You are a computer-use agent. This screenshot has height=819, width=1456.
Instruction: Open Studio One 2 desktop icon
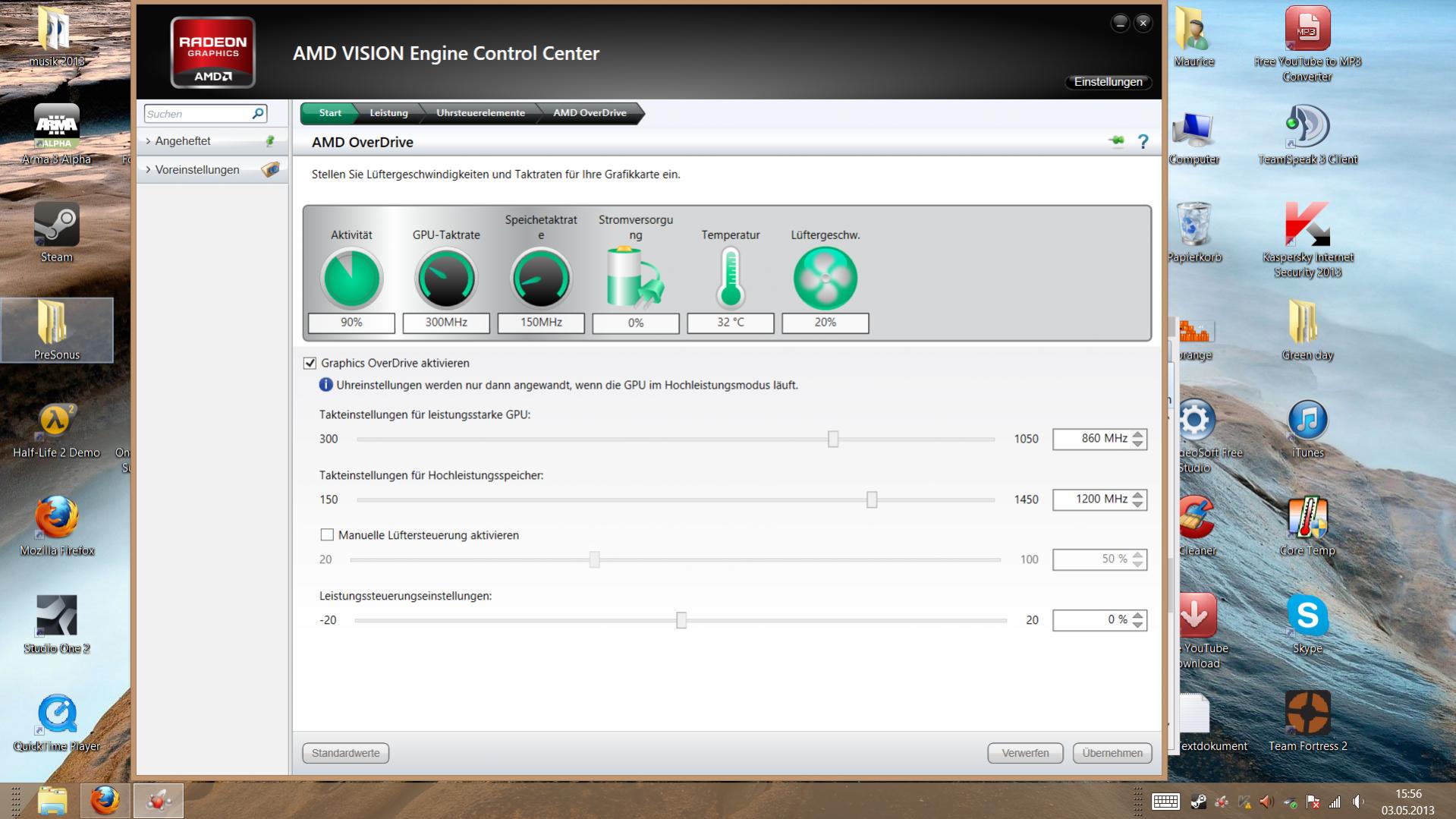coord(57,625)
